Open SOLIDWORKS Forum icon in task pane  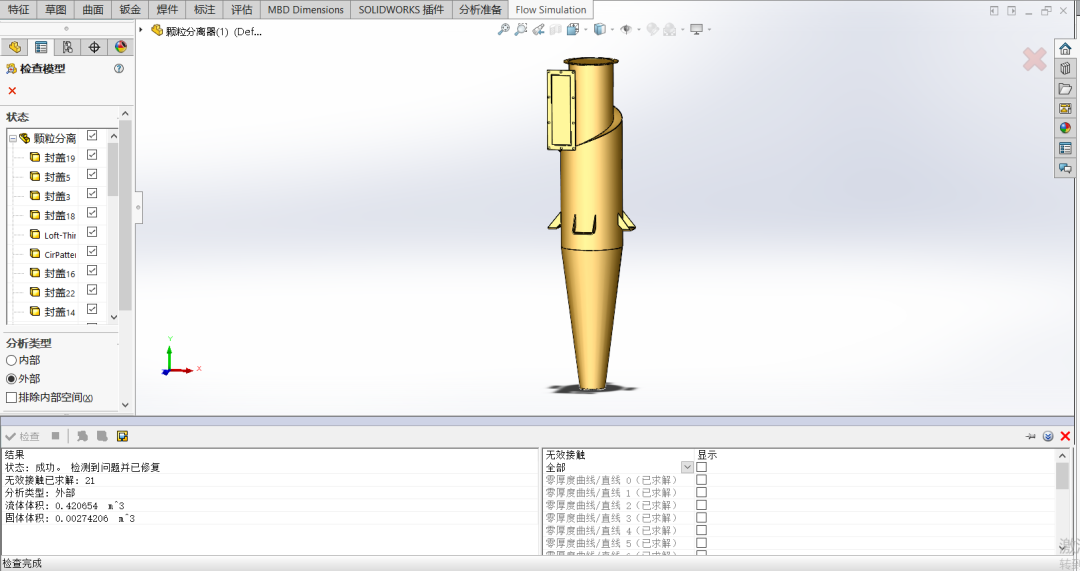click(1065, 168)
